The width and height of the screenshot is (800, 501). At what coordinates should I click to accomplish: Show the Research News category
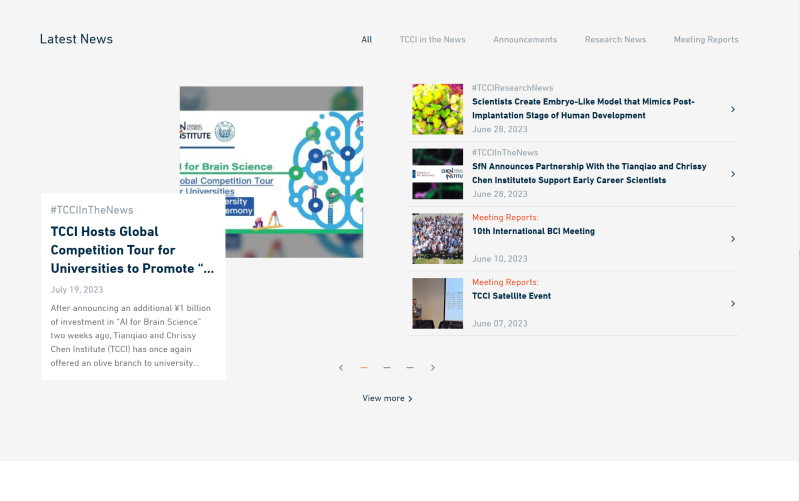coord(615,40)
